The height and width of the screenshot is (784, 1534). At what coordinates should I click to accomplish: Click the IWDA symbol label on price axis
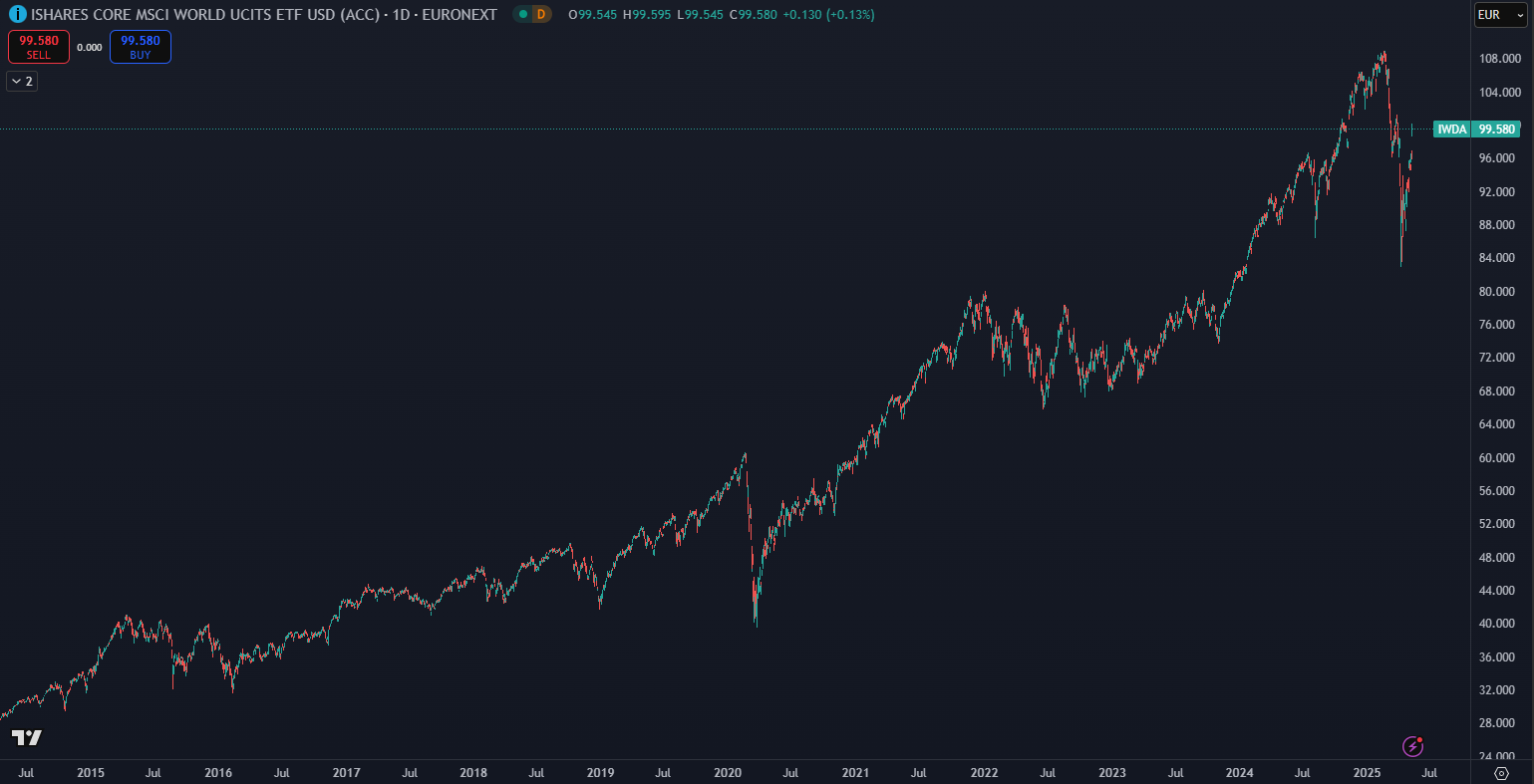(x=1451, y=130)
